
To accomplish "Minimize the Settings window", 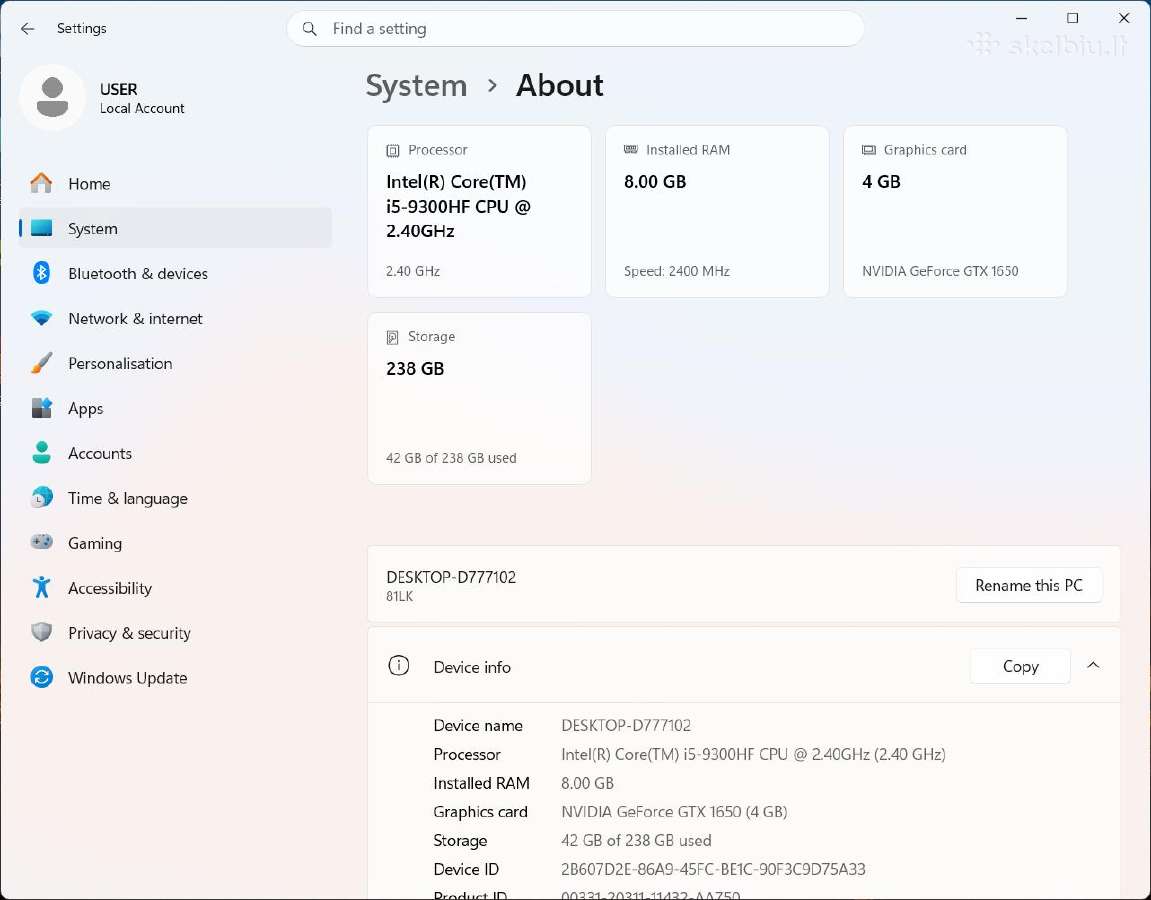I will [1021, 18].
